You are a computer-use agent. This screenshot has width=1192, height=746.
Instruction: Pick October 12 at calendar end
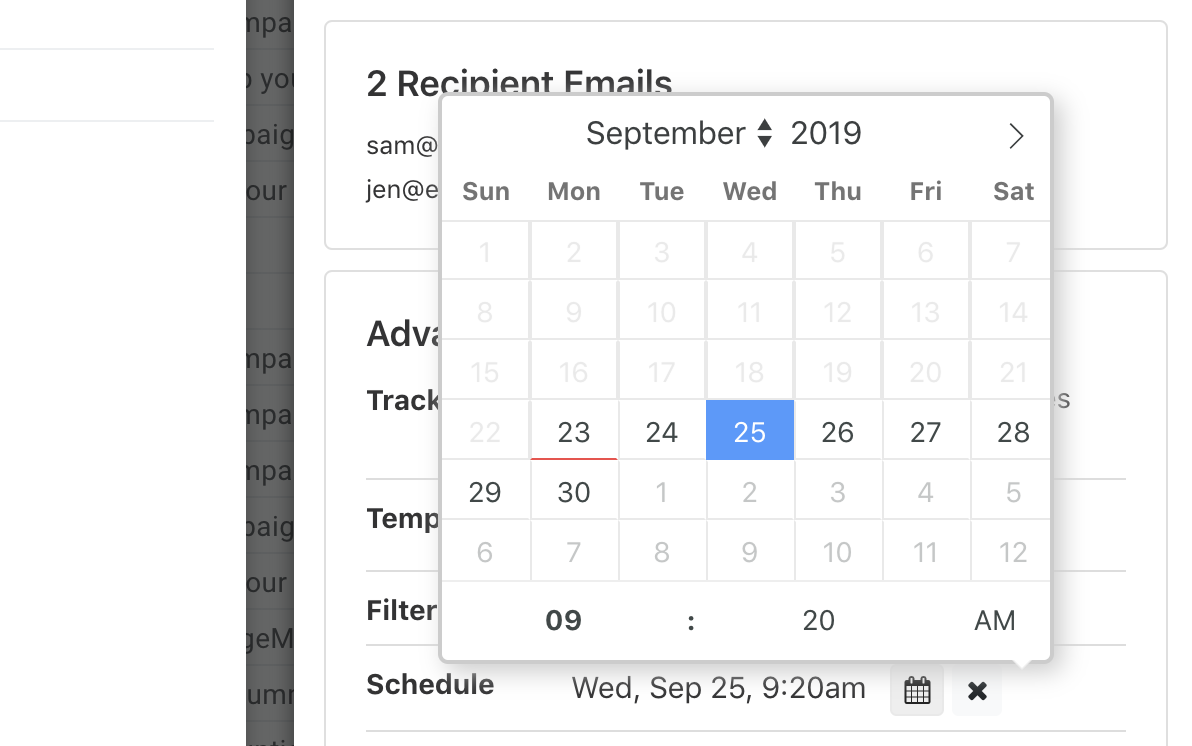point(1013,552)
